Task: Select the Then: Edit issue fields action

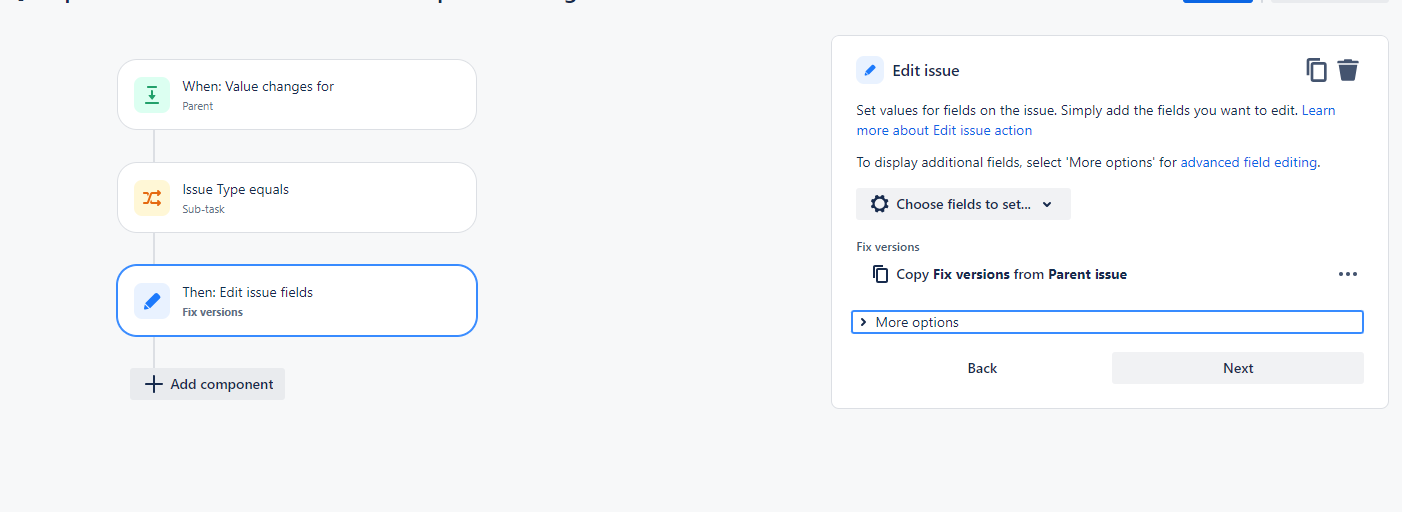Action: pos(297,301)
